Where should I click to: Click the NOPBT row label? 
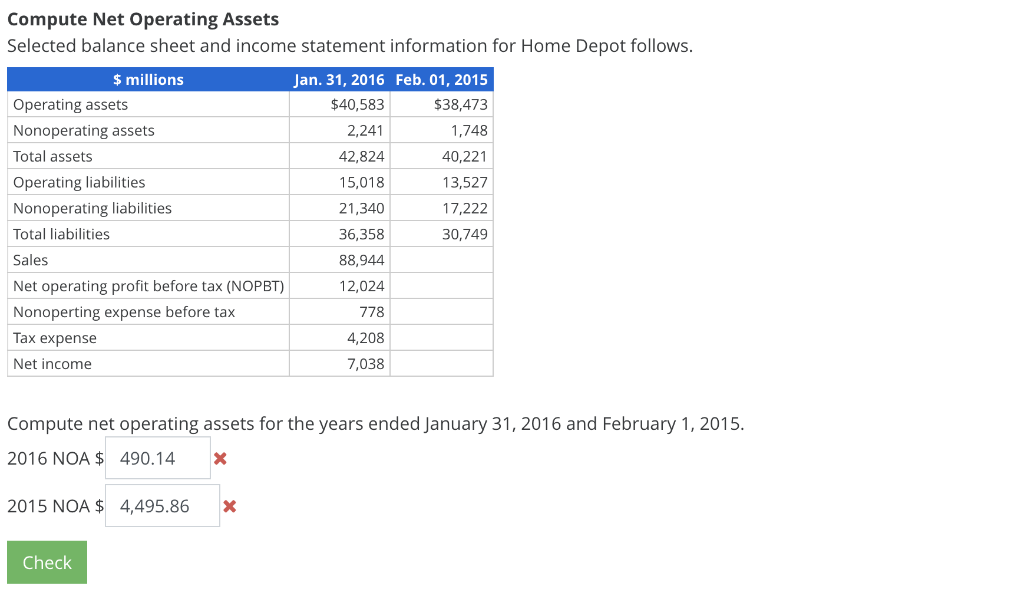(147, 285)
